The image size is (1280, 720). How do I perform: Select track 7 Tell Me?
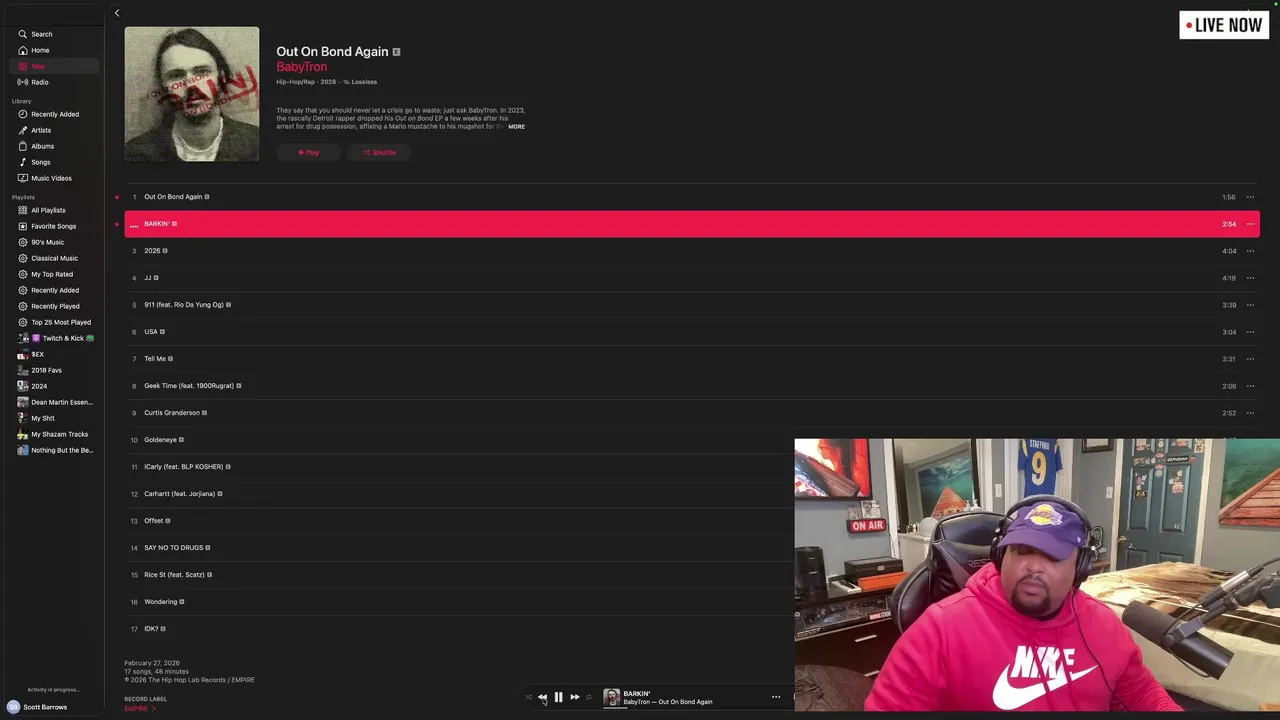click(x=692, y=359)
